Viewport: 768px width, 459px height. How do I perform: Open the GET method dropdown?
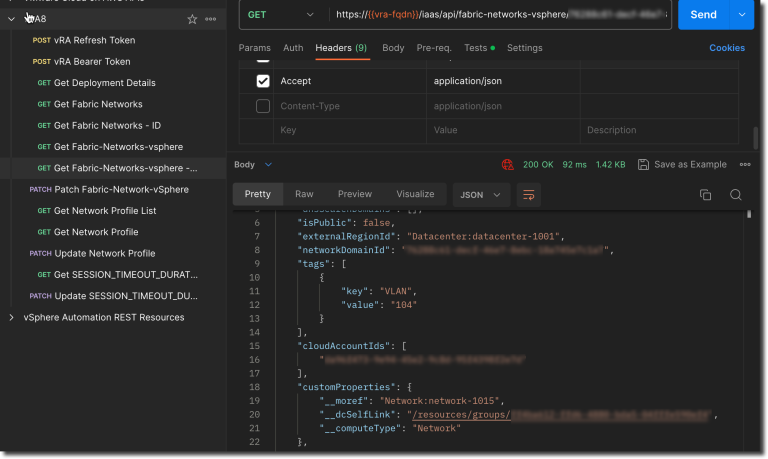tap(280, 15)
